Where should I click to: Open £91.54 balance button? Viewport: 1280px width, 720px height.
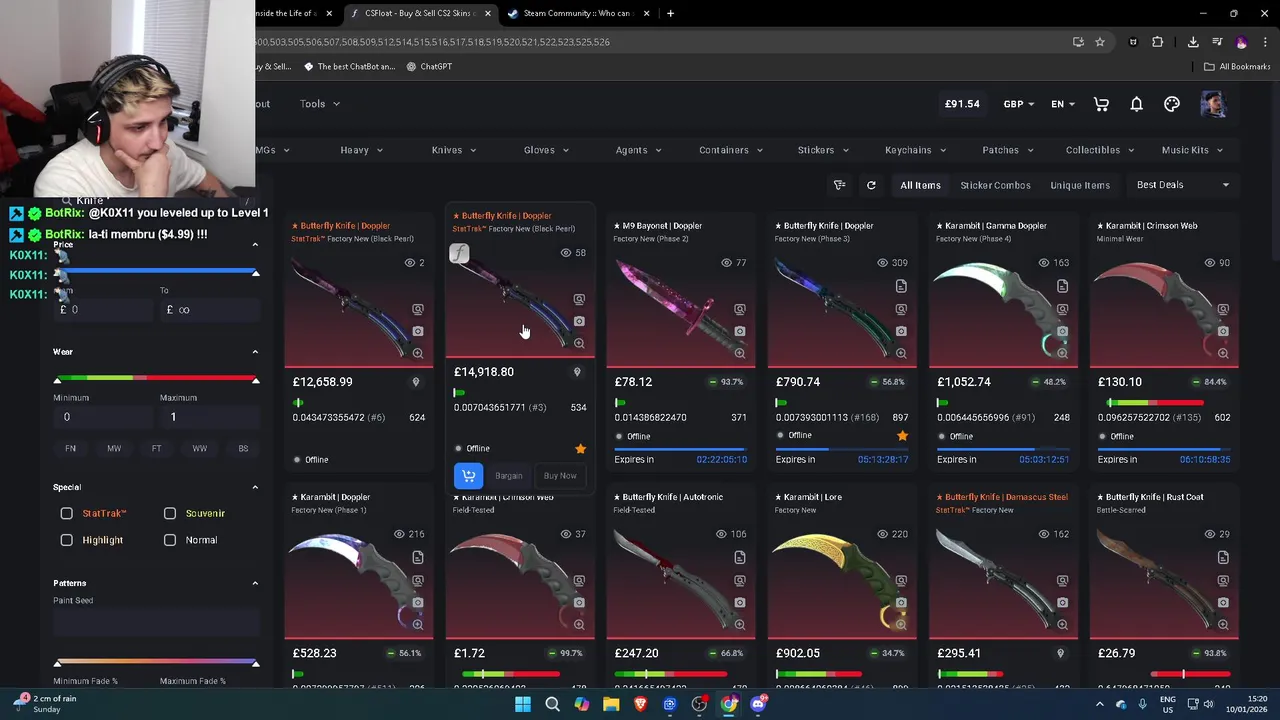point(962,104)
